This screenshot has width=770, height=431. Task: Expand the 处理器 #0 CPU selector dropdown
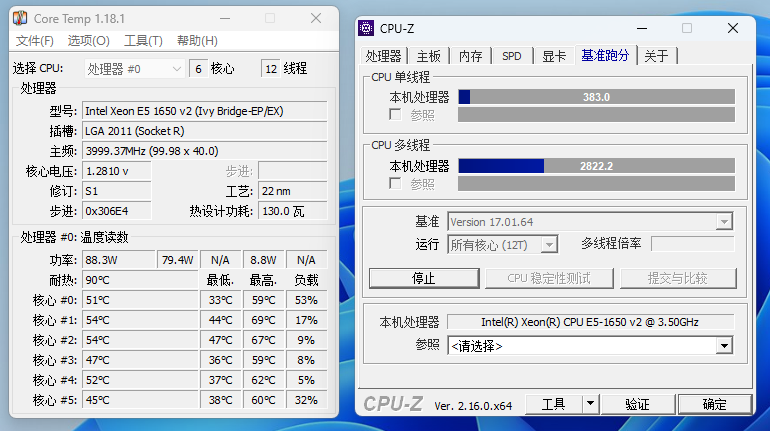(x=134, y=69)
